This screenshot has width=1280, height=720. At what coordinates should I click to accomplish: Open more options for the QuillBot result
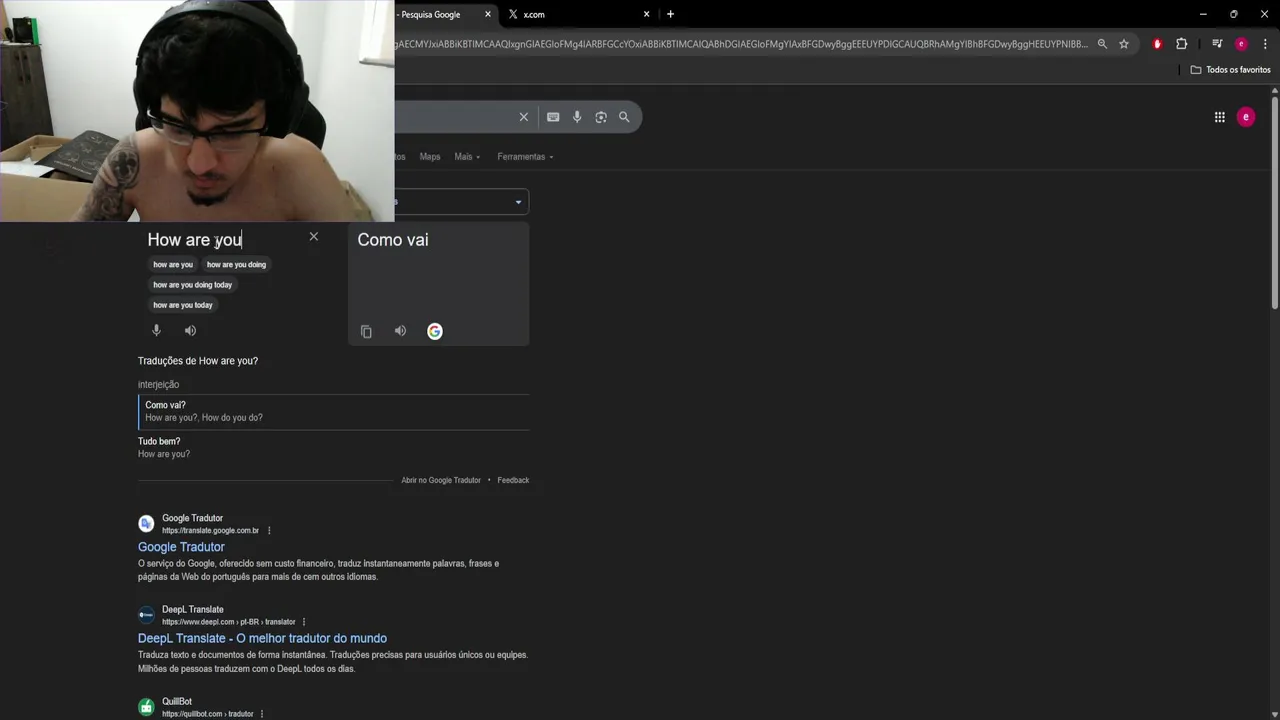262,714
